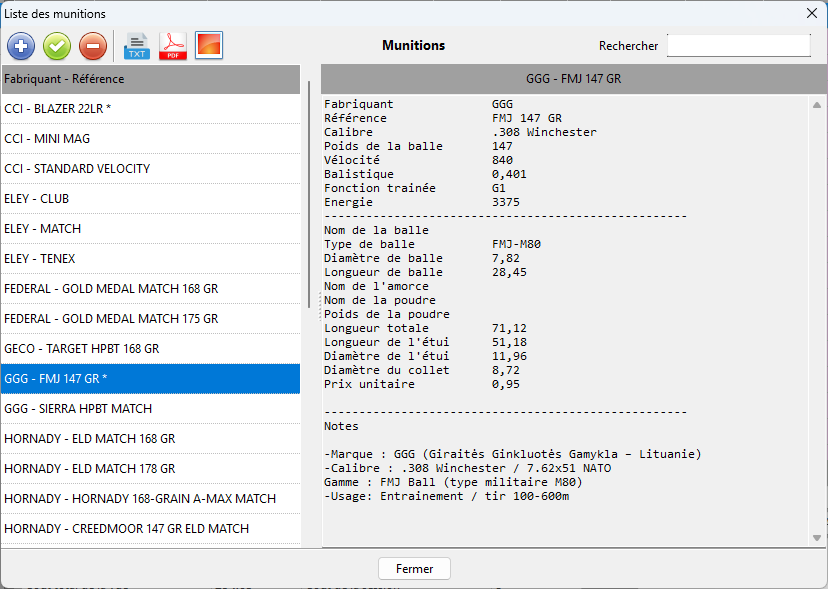This screenshot has width=828, height=589.
Task: Click the splitter grip between panels
Action: (x=319, y=307)
